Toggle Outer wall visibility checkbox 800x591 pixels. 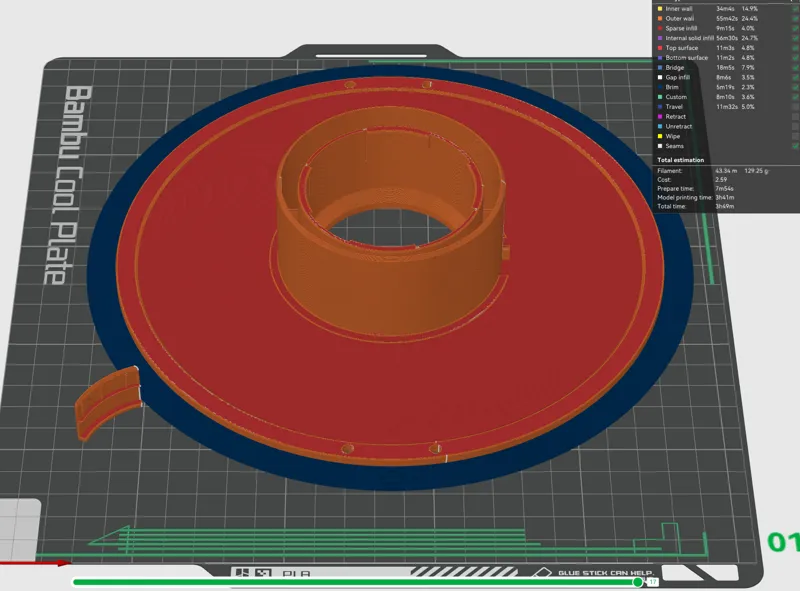coord(796,18)
